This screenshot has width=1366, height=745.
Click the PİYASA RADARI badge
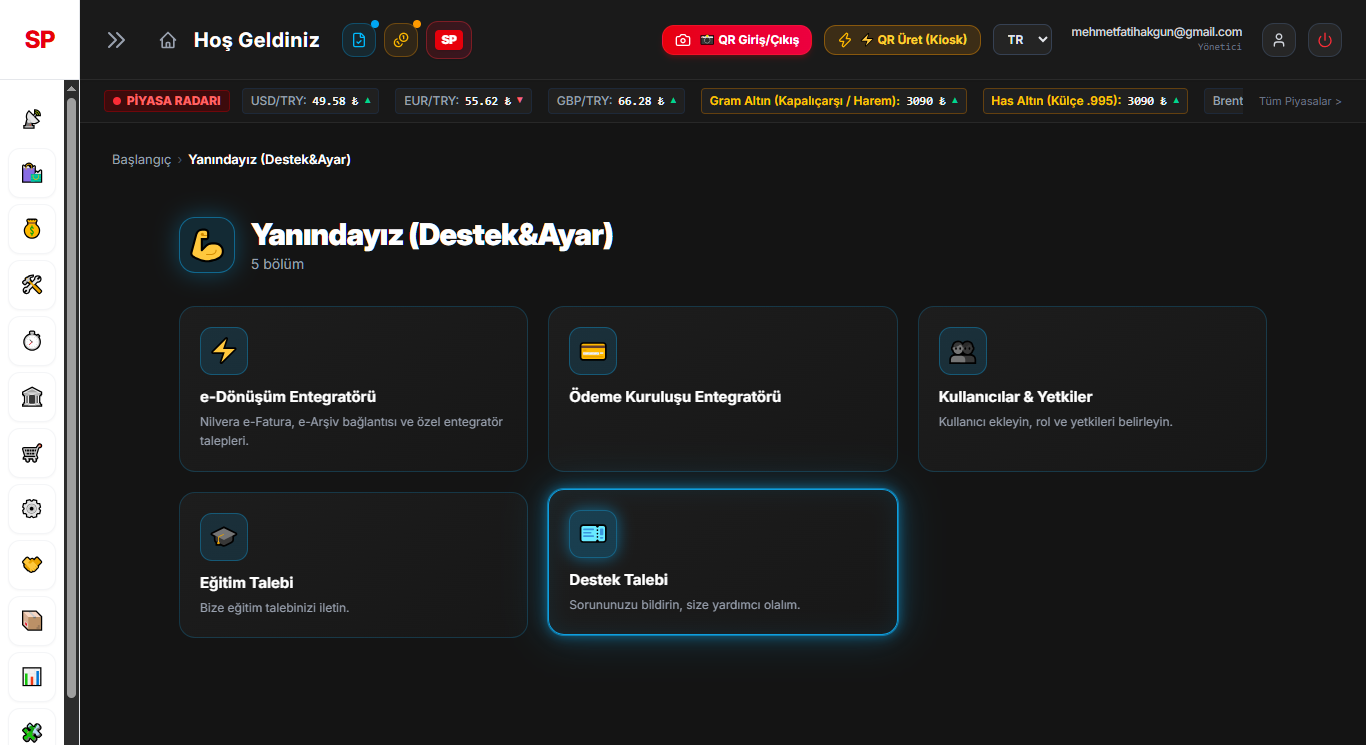point(167,101)
